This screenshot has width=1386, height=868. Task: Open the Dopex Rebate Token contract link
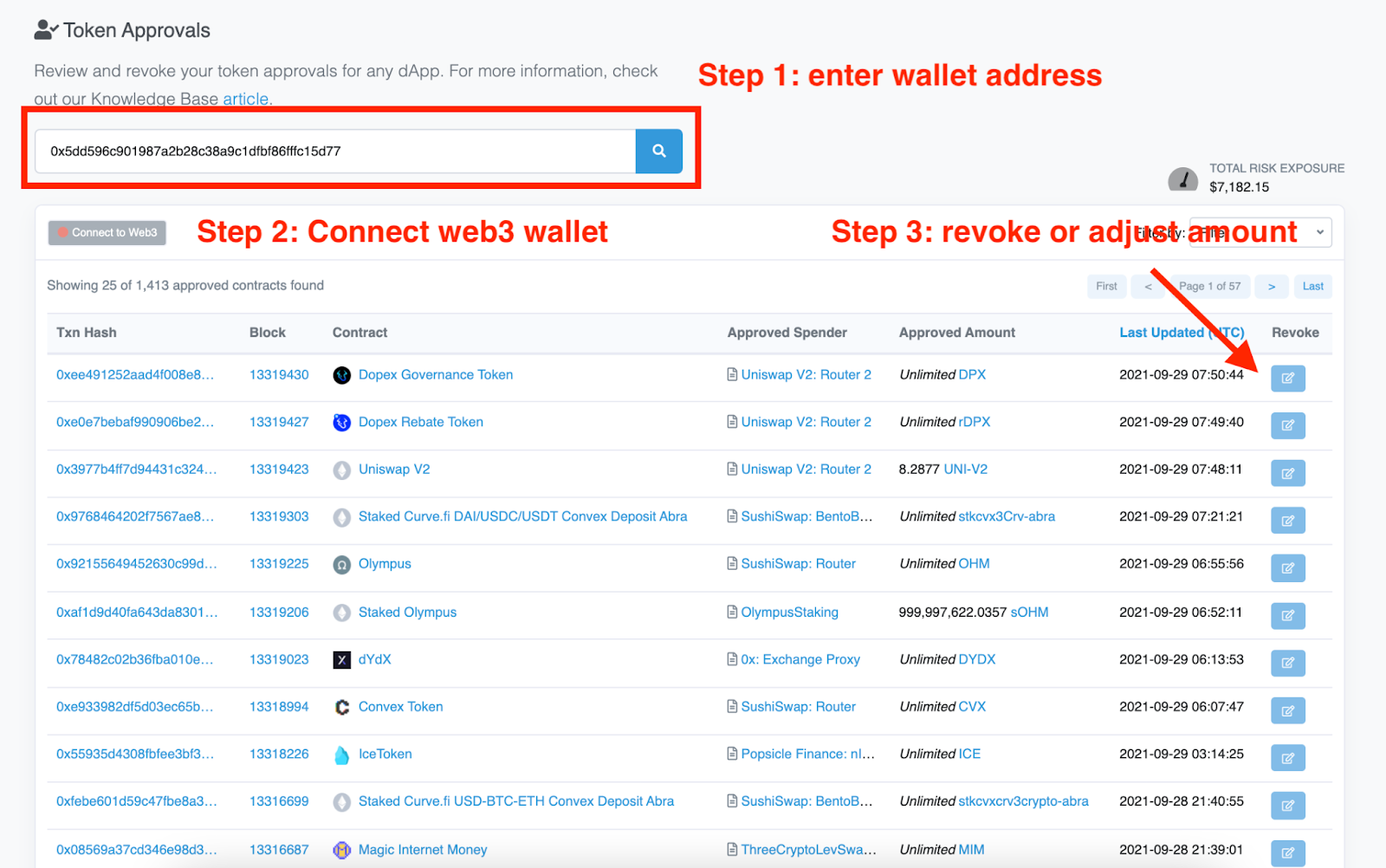point(421,423)
